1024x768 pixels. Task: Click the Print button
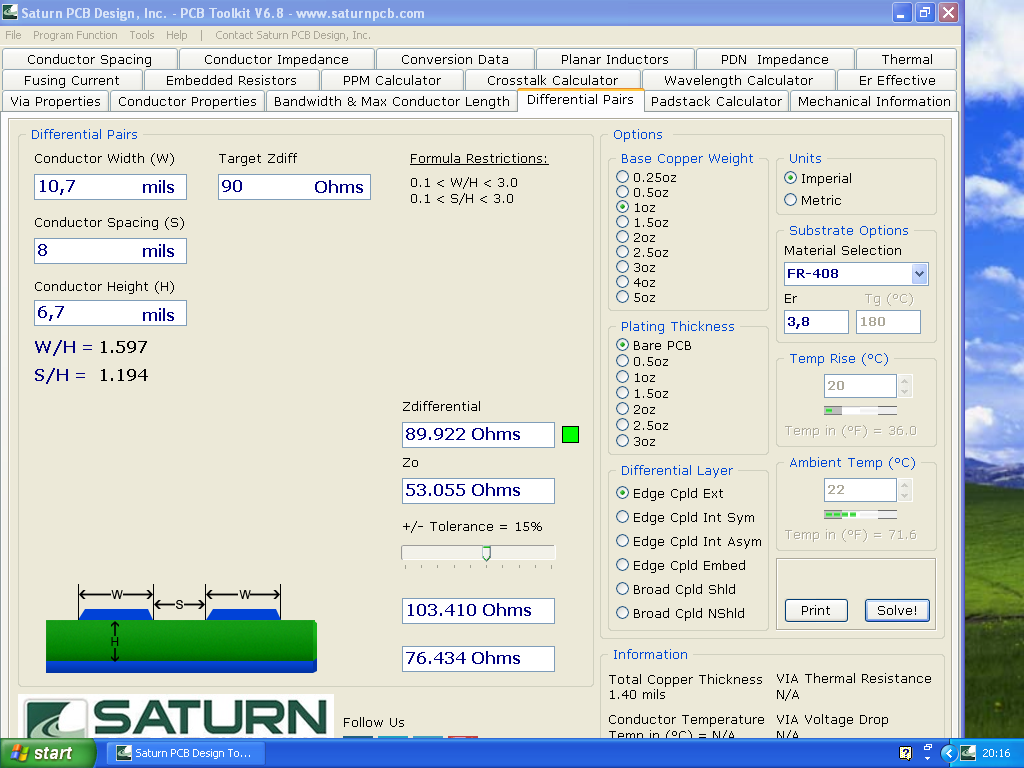tap(816, 610)
